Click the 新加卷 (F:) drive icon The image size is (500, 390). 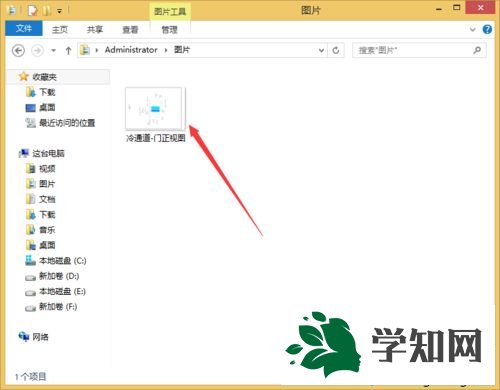pos(30,308)
